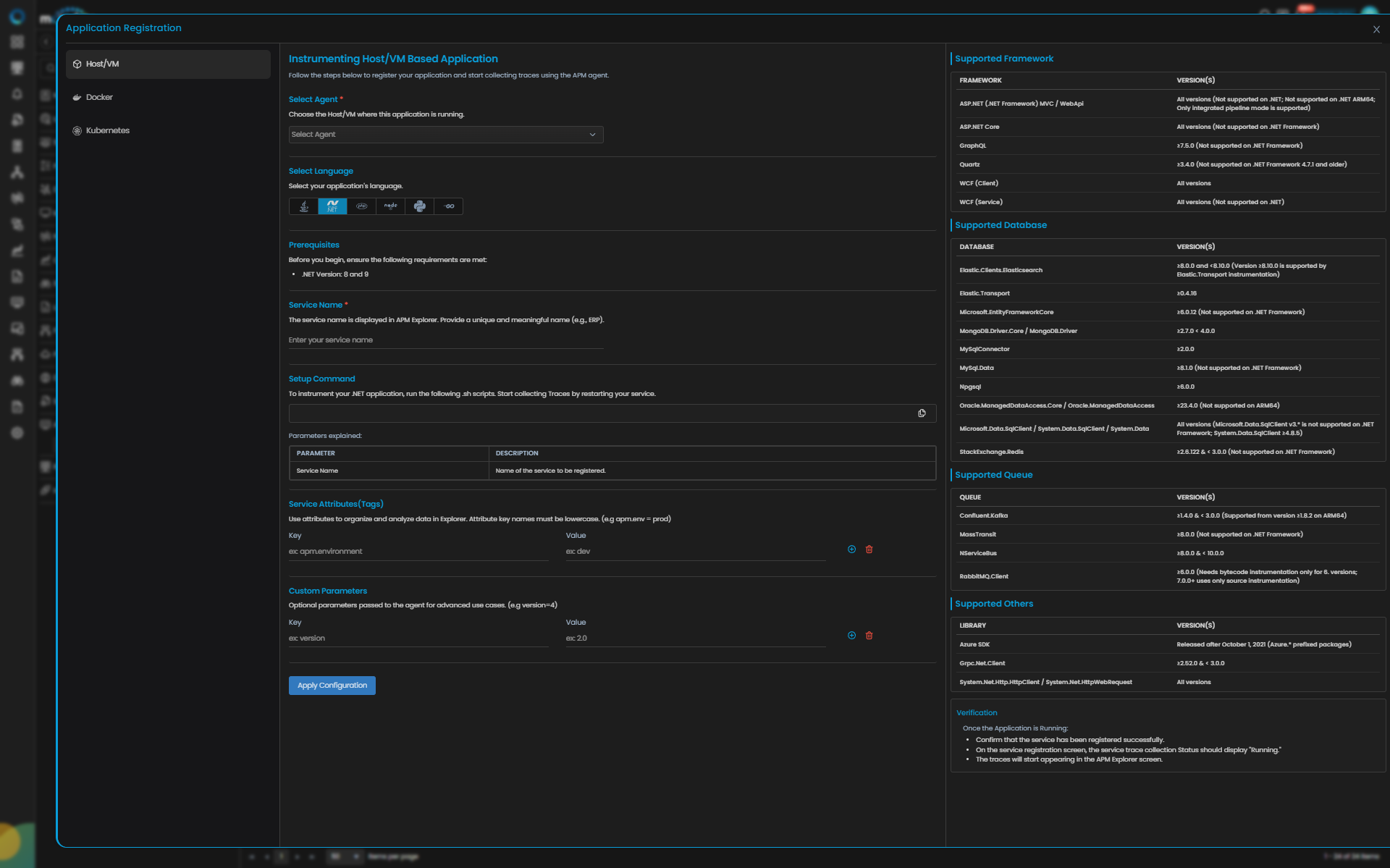Remove the Custom Parameters row

[x=869, y=636]
